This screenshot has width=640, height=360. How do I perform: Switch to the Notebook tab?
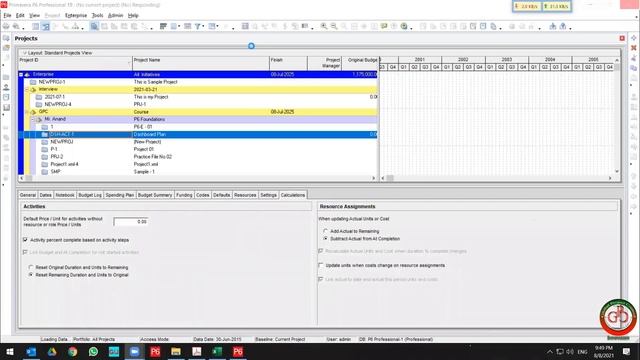pyautogui.click(x=65, y=195)
